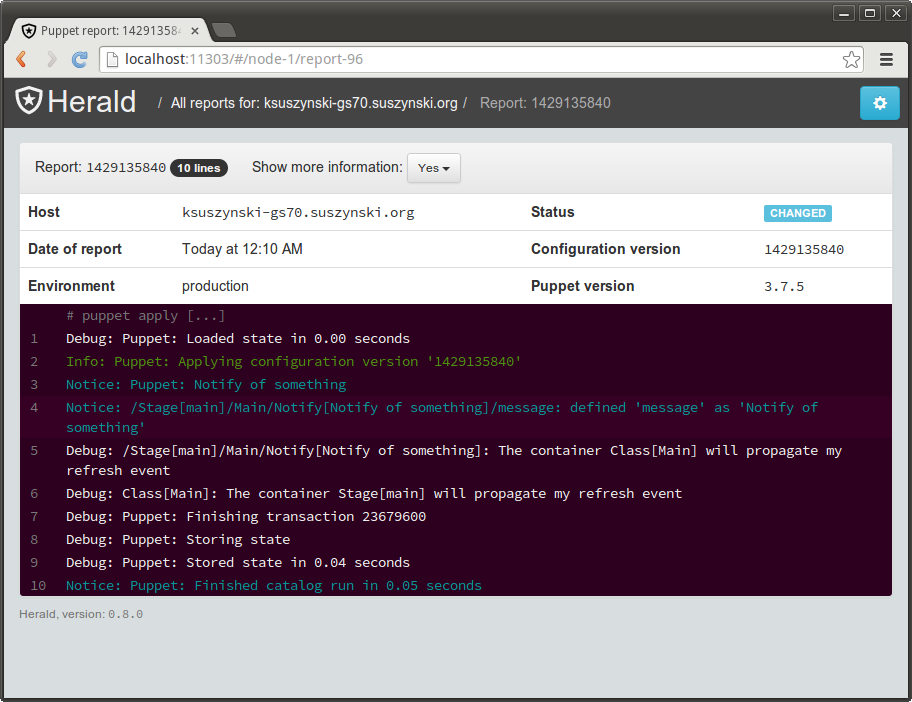Click Puppet version value 3.7.5

784,287
